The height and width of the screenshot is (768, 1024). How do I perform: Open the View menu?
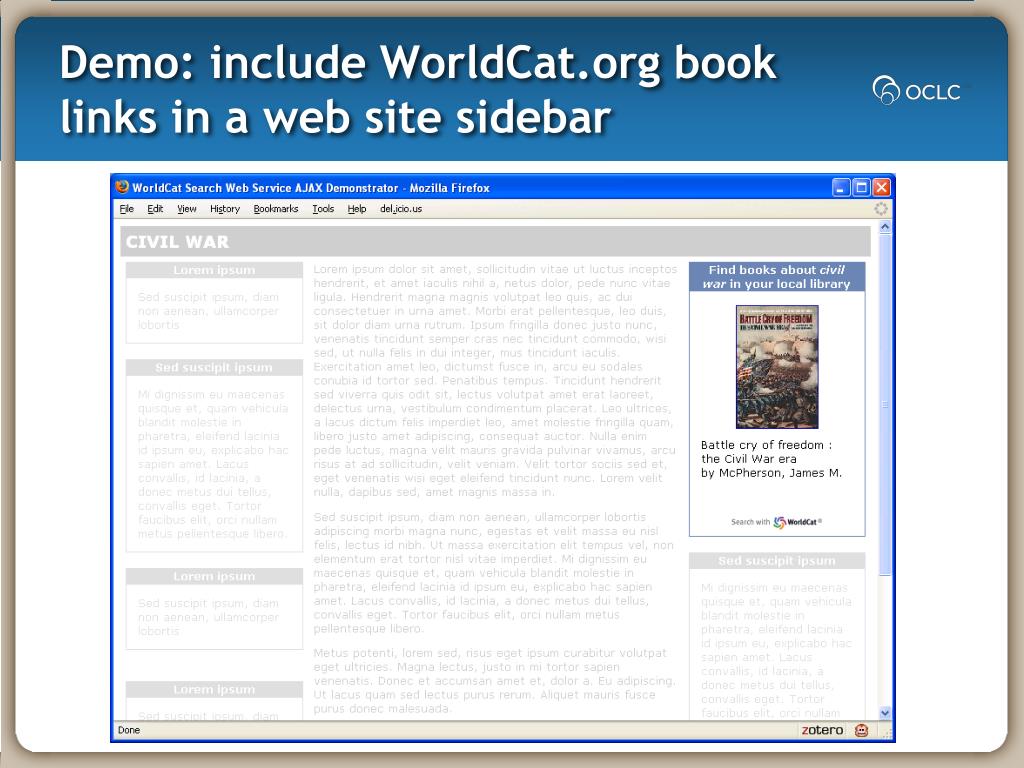coord(187,209)
